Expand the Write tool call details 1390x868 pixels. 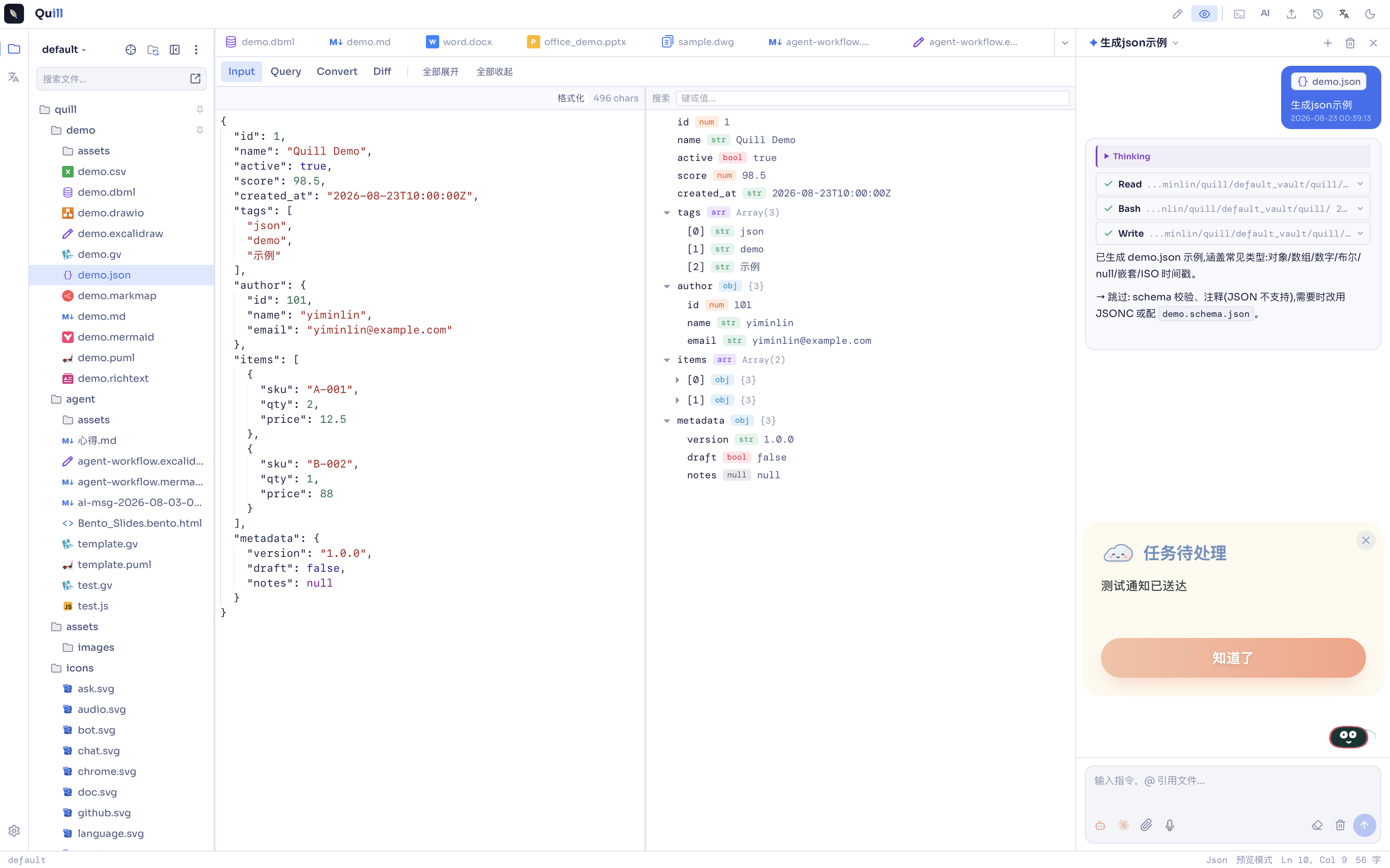pyautogui.click(x=1233, y=233)
